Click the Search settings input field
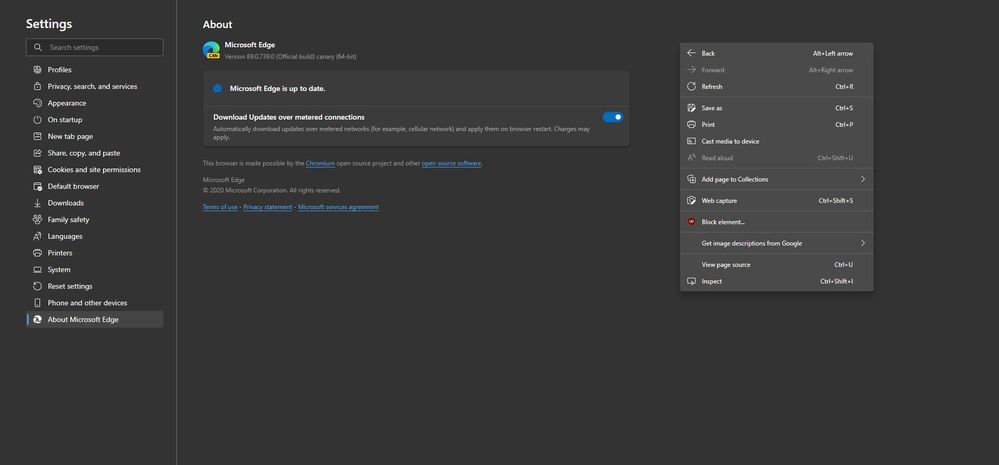 point(95,47)
